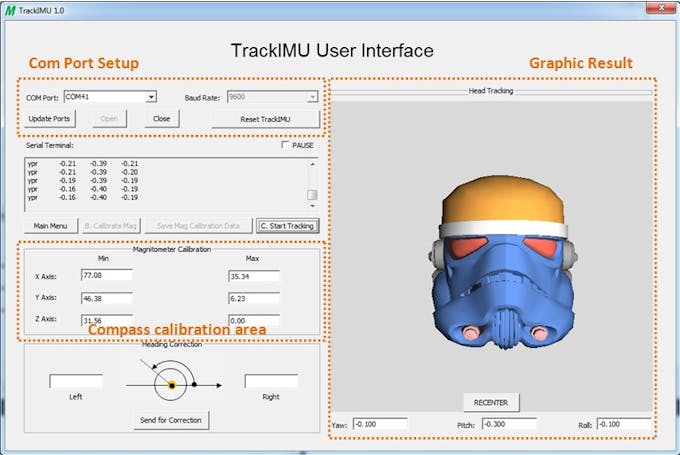This screenshot has height=455, width=680.
Task: Click the TrackIMU app icon in title bar
Action: click(10, 10)
